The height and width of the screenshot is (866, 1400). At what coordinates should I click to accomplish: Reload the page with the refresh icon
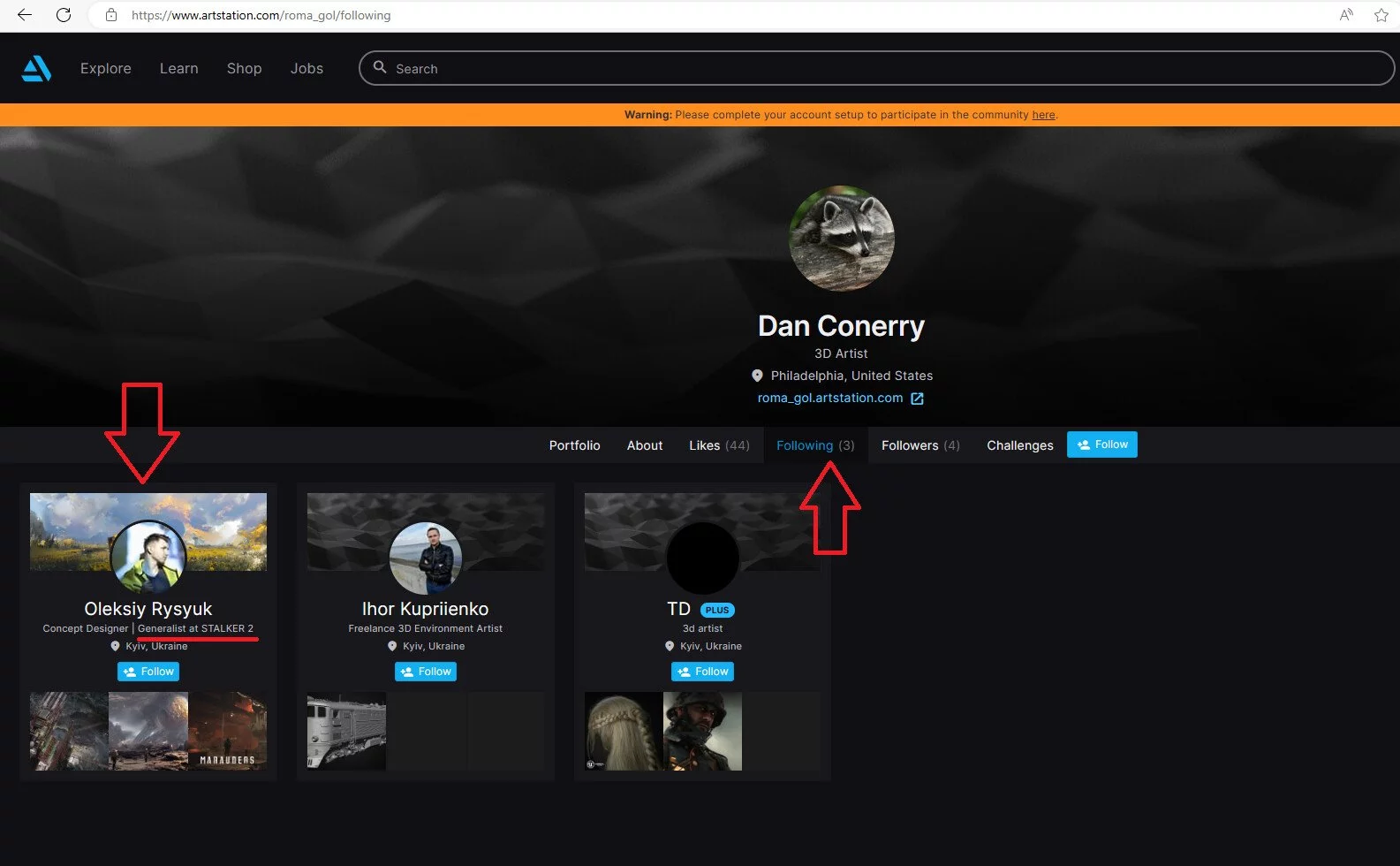click(64, 15)
